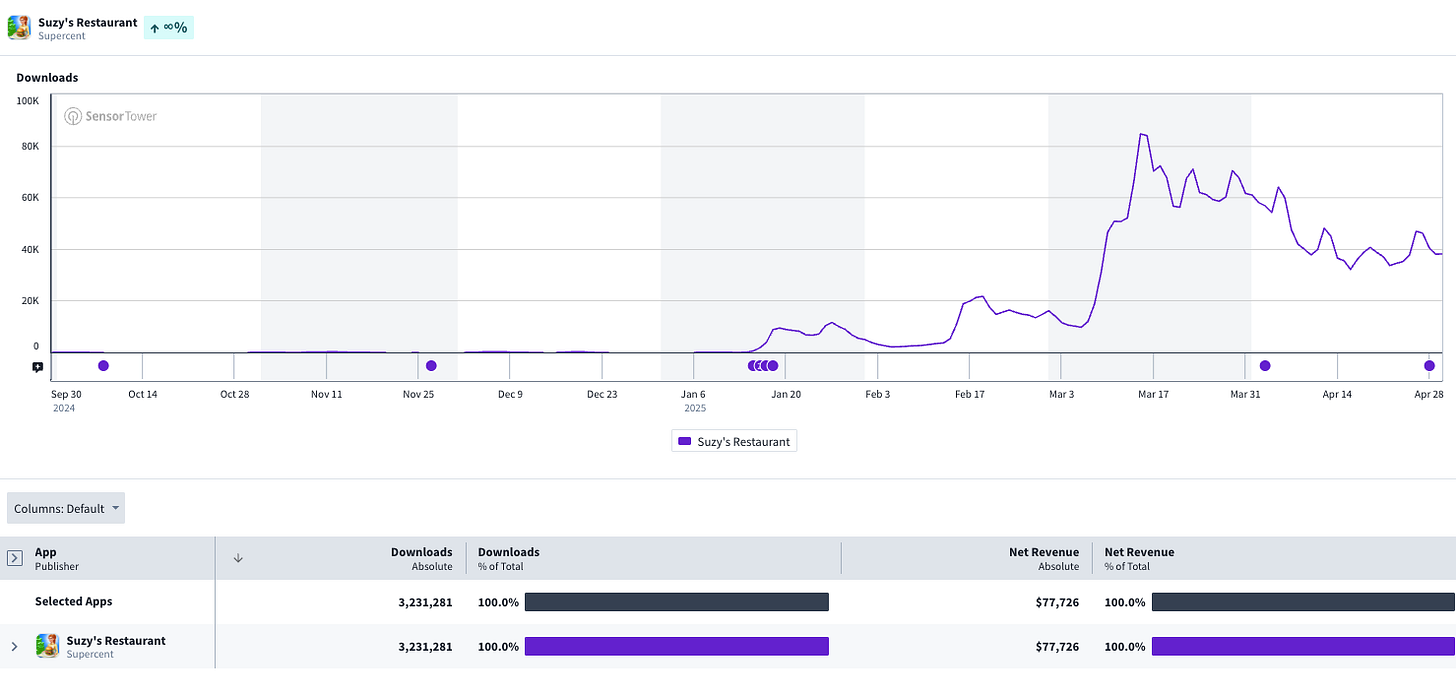The image size is (1456, 693).
Task: Click the sort descending arrow in table header
Action: click(238, 558)
